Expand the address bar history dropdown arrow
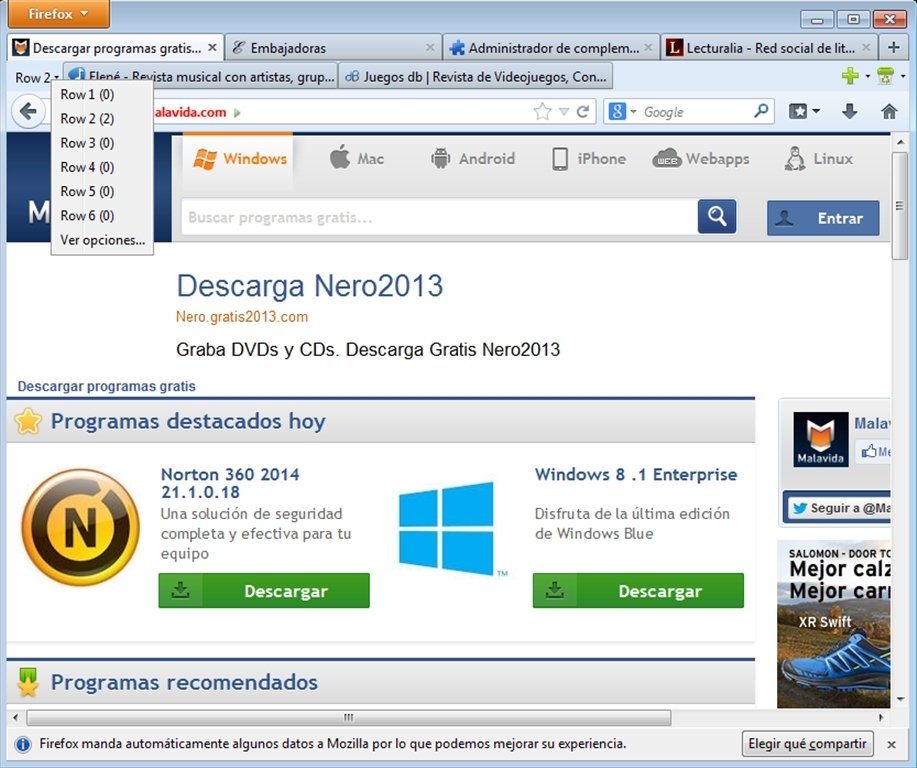 (x=563, y=111)
